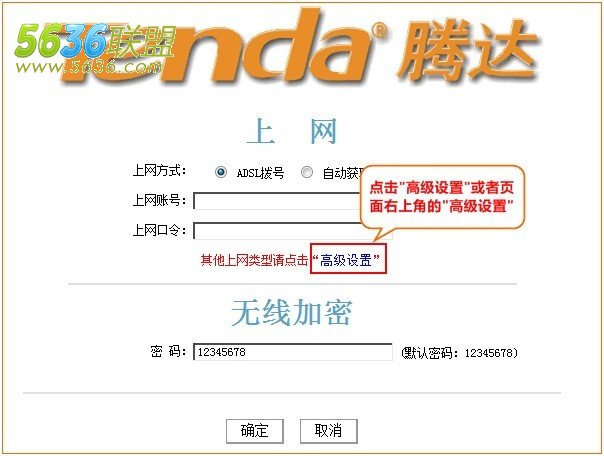Click the ADSL拨号 label text
604x456 pixels.
click(260, 173)
